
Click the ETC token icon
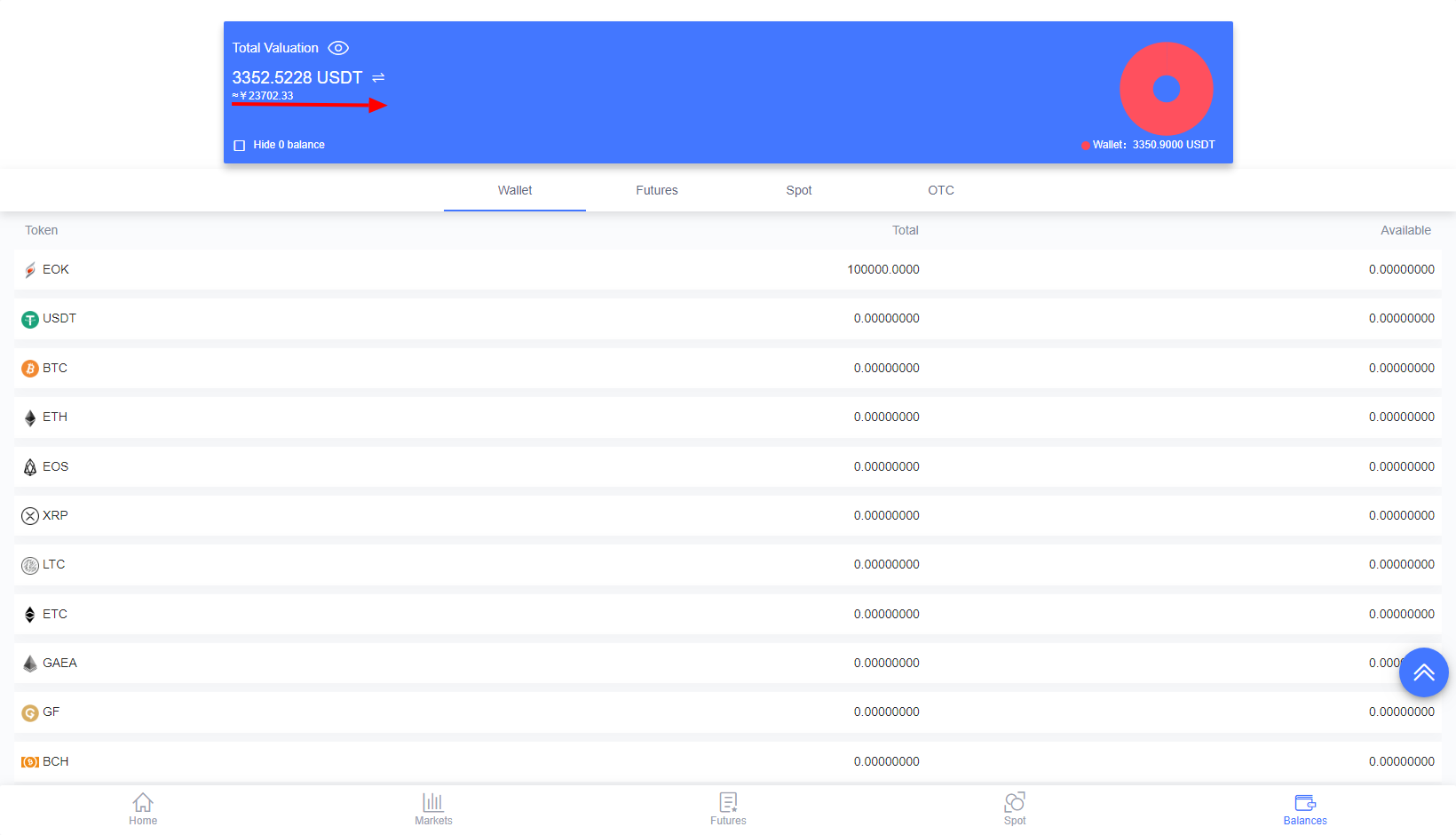30,615
